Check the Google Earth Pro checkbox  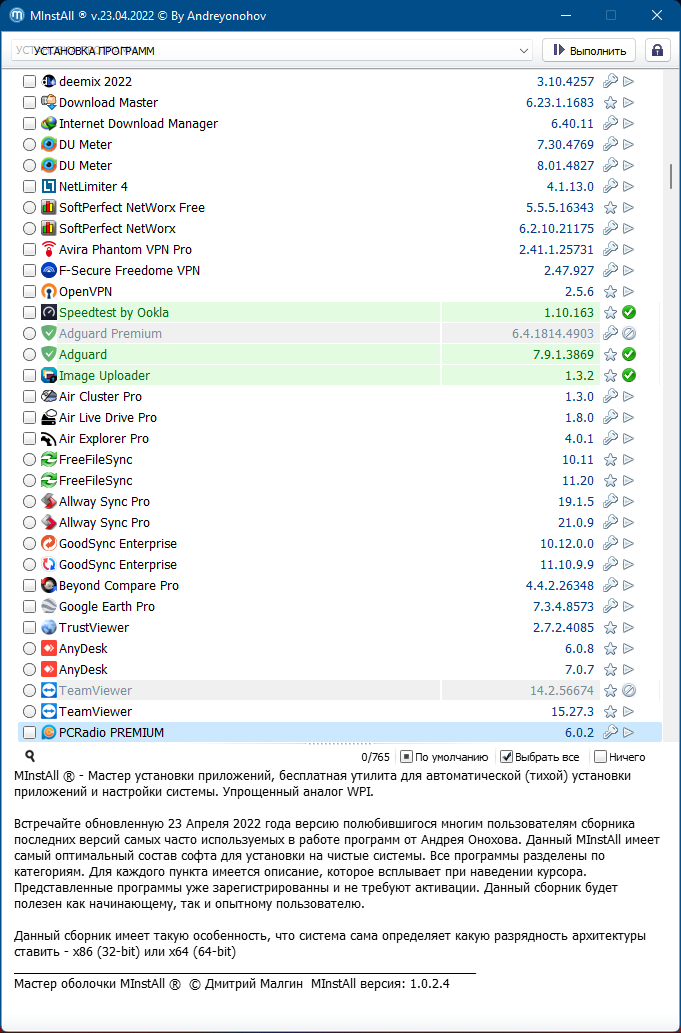point(29,607)
